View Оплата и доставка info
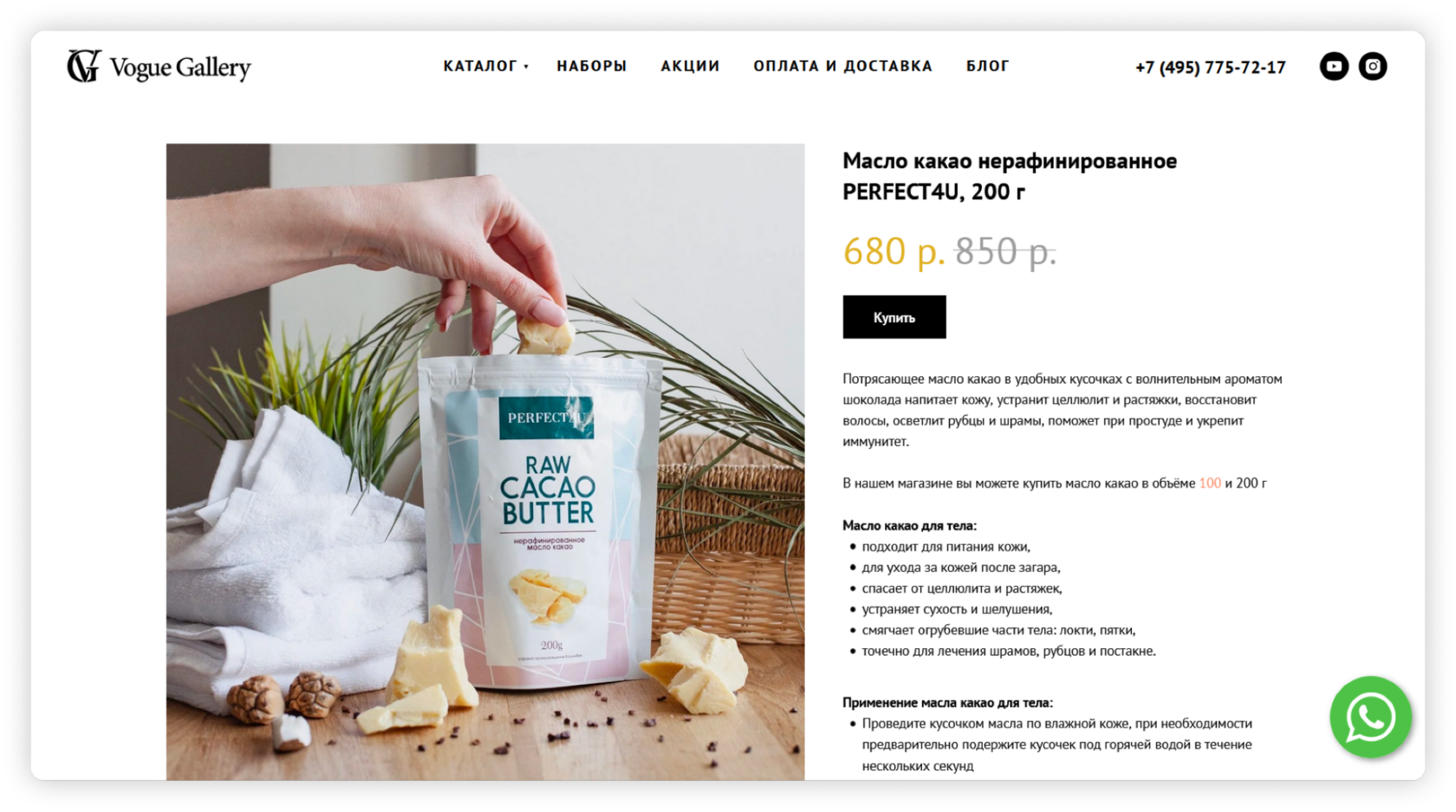 tap(842, 66)
